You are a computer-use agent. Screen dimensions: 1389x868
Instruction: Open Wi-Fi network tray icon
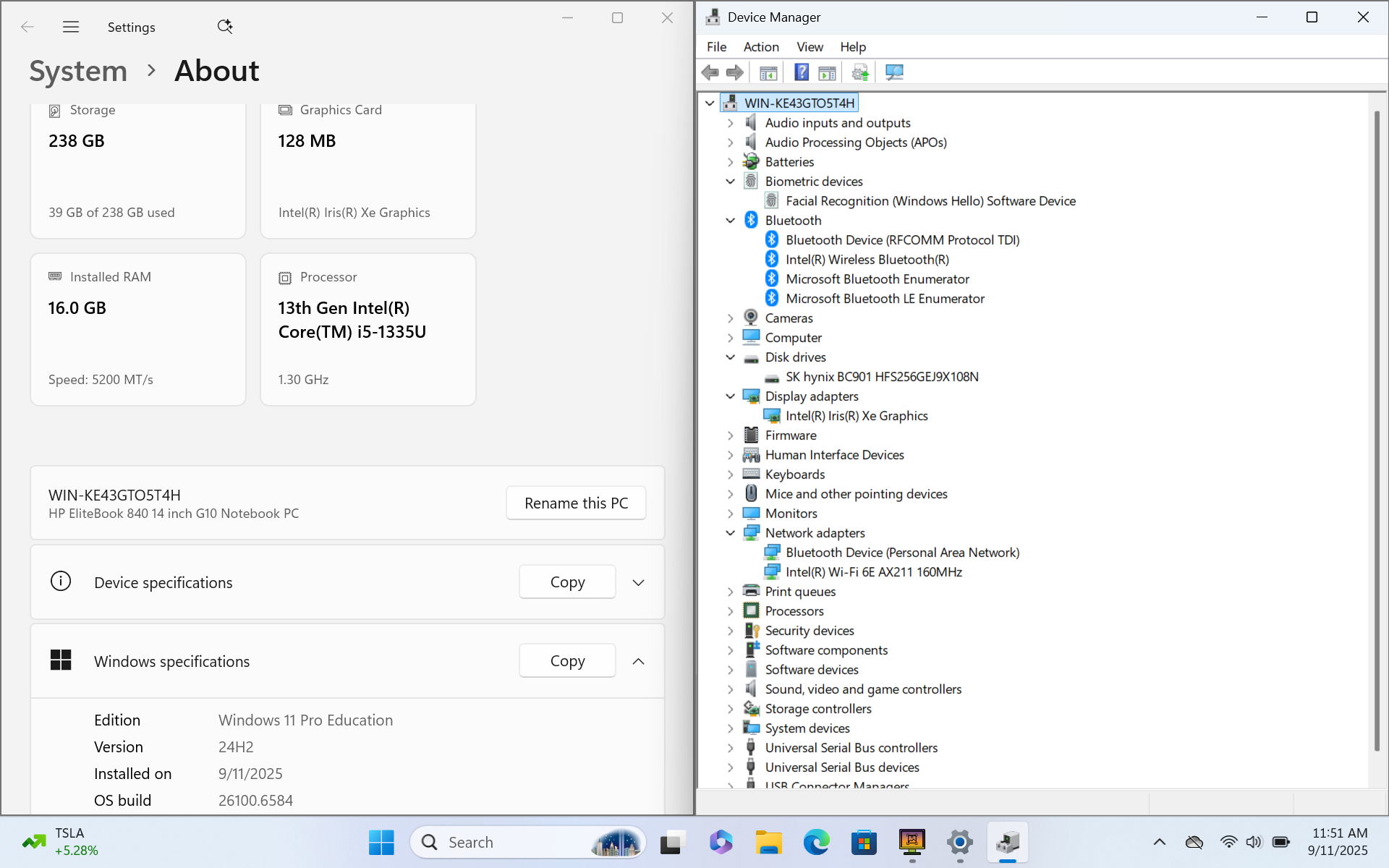point(1228,842)
